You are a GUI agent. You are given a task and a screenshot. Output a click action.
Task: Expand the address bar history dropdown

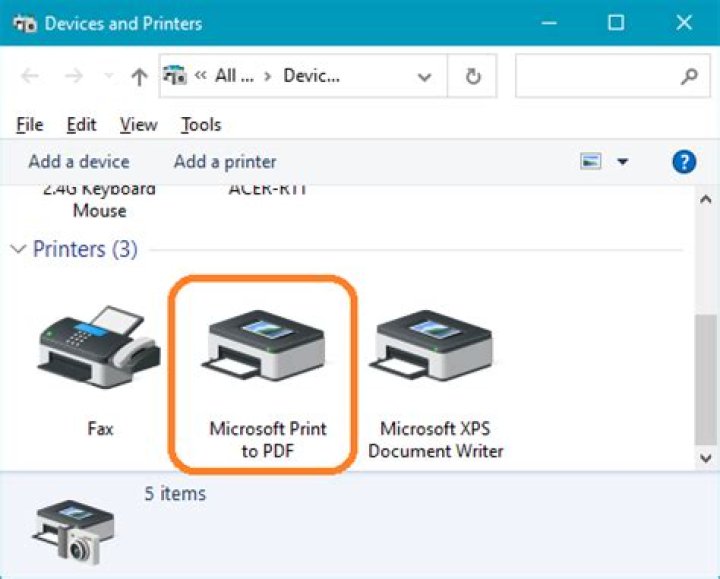(424, 77)
